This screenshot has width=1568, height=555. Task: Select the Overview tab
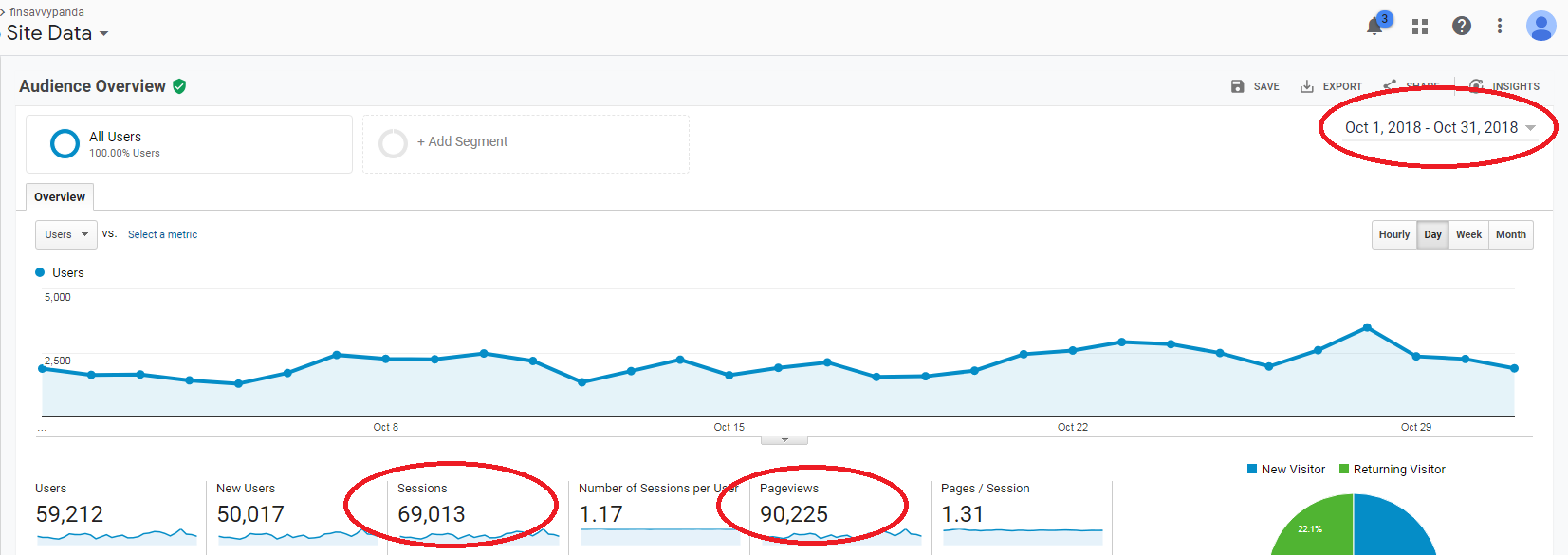point(60,196)
